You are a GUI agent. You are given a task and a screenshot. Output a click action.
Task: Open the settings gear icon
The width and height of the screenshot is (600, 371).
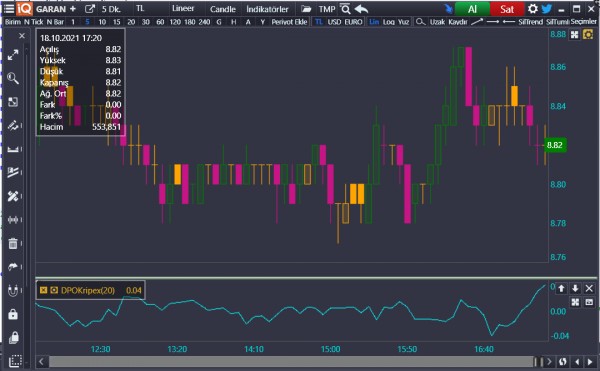(x=533, y=8)
